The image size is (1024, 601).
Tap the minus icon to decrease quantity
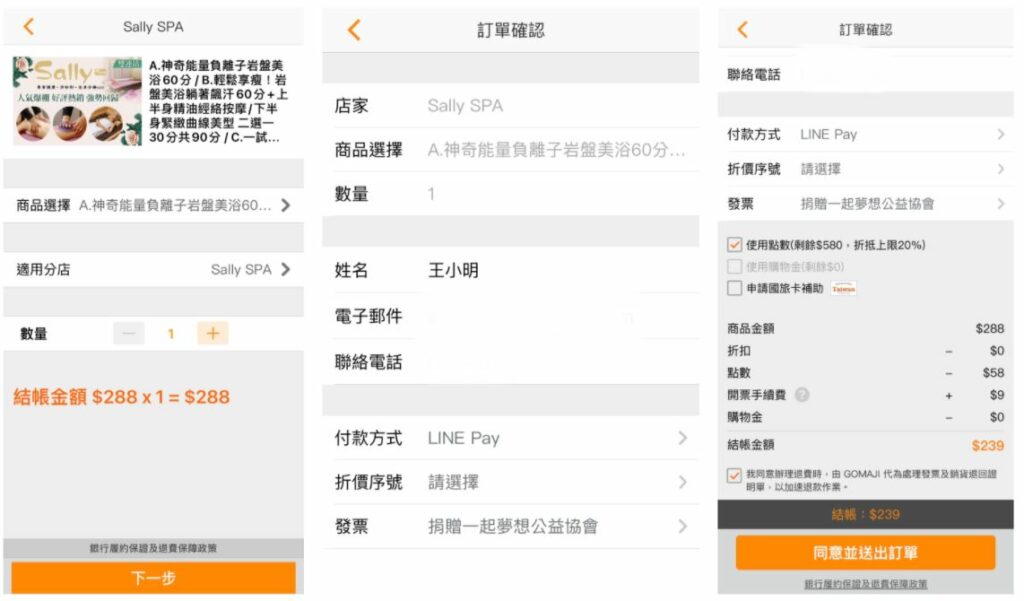[131, 333]
